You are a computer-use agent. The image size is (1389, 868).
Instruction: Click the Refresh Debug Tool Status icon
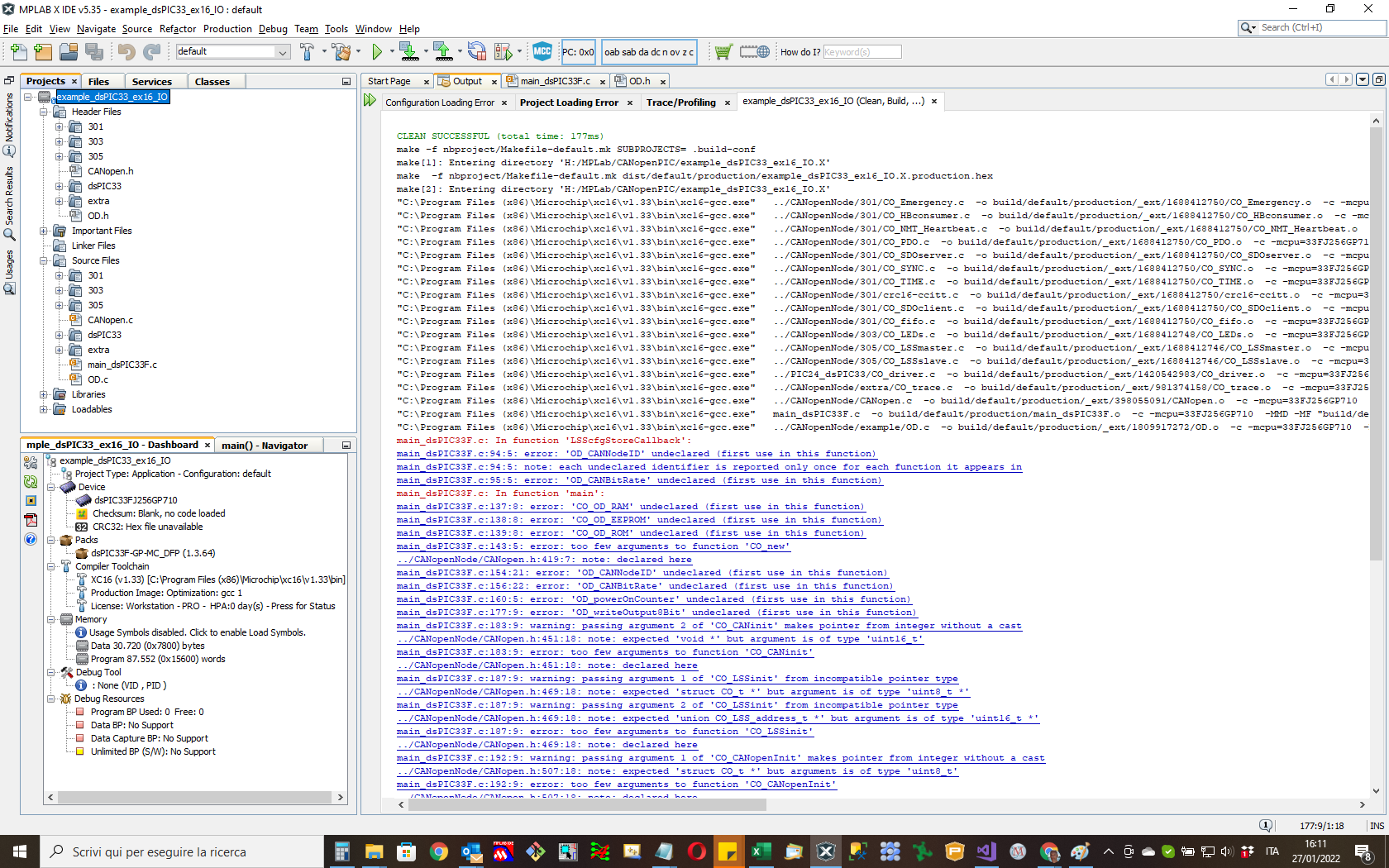click(477, 51)
